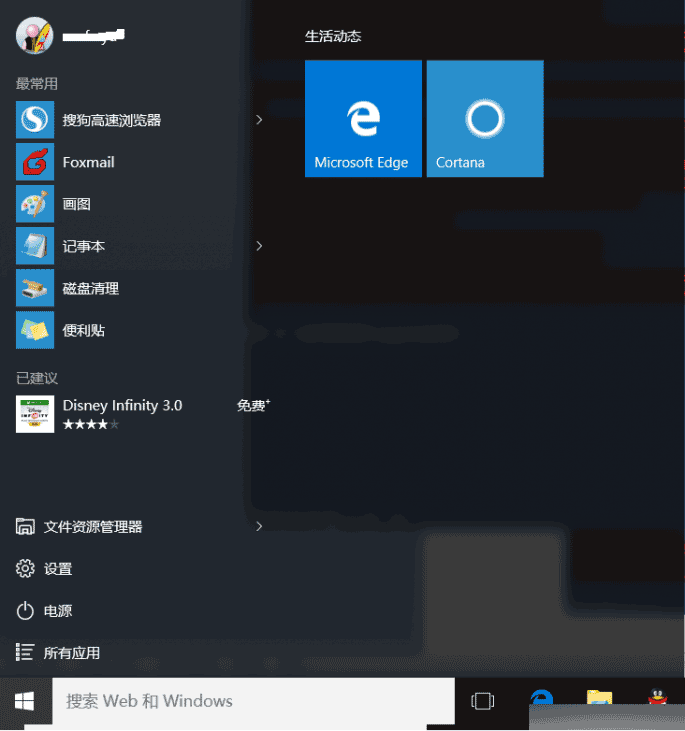This screenshot has height=731, width=685.
Task: Click the Disney Infinity 3.0 suggested app thumbnail
Action: coord(34,413)
